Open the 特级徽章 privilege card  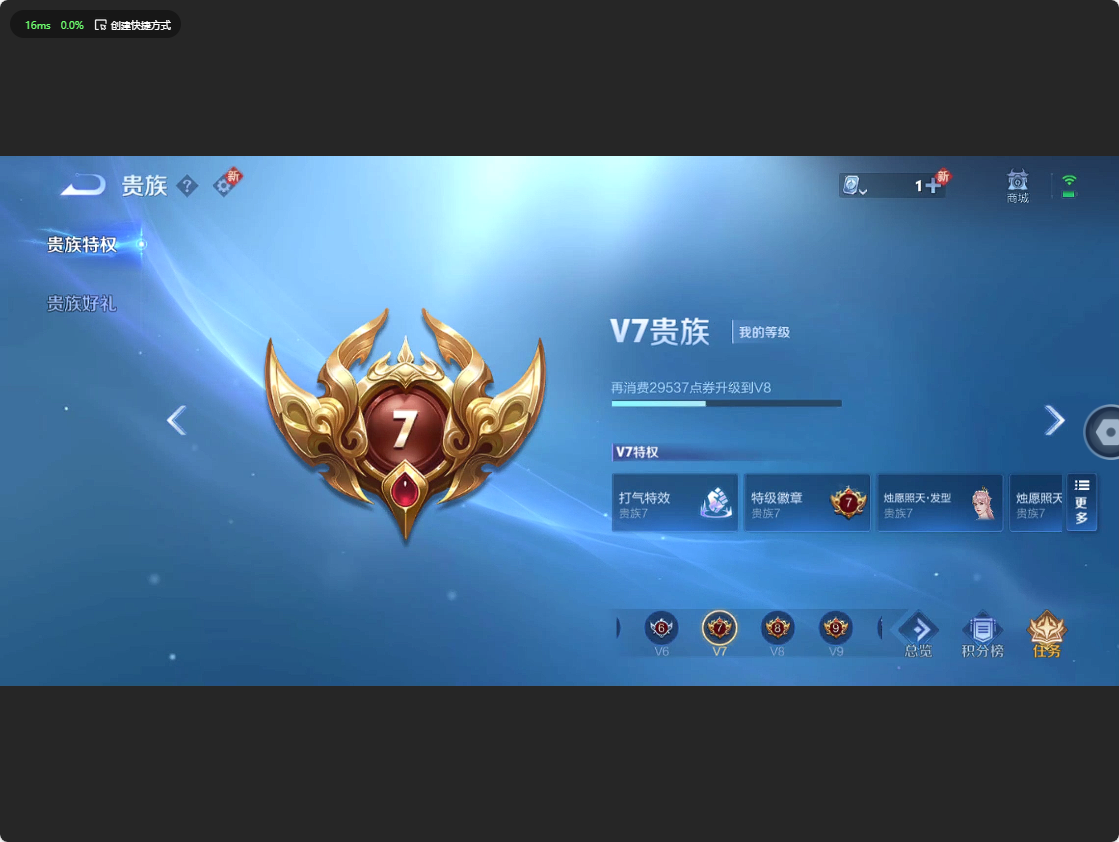(x=807, y=503)
